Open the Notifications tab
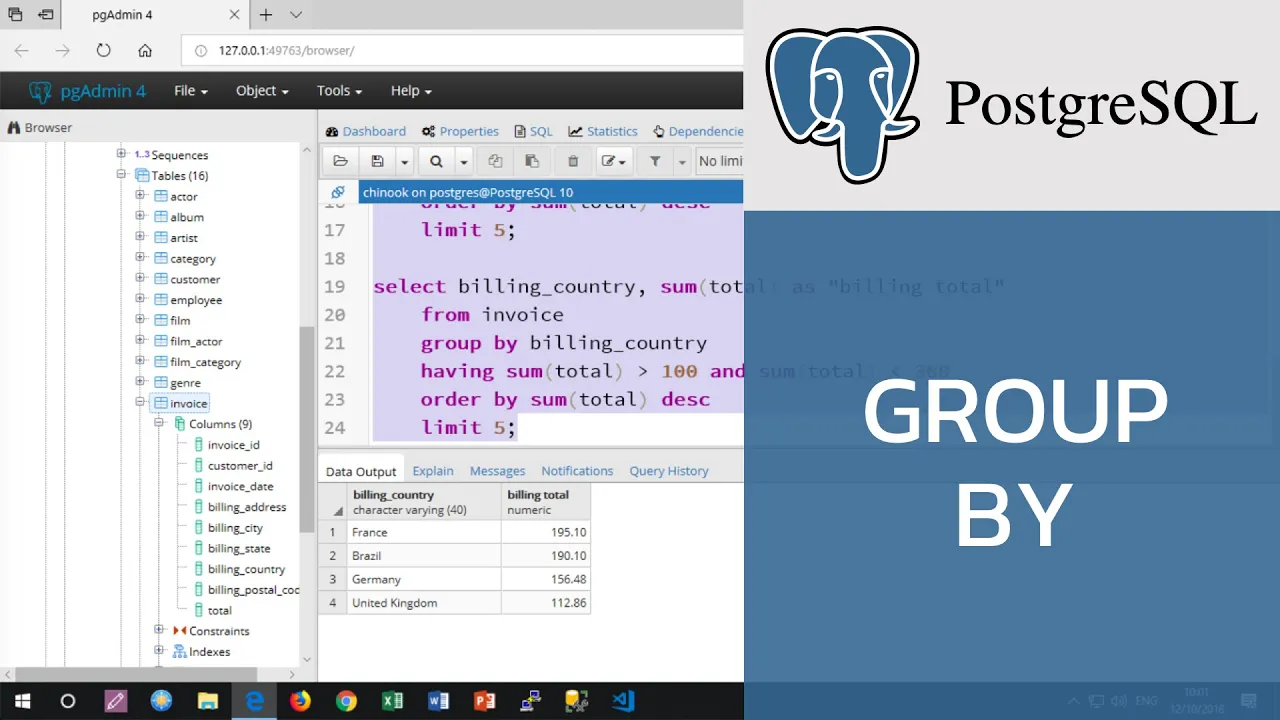The width and height of the screenshot is (1280, 720). 577,471
